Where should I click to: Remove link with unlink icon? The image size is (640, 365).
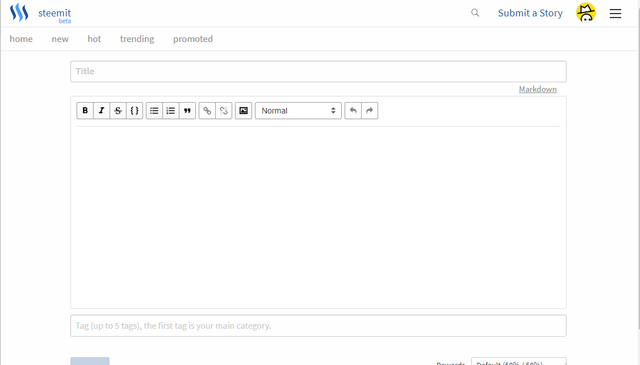pos(224,111)
